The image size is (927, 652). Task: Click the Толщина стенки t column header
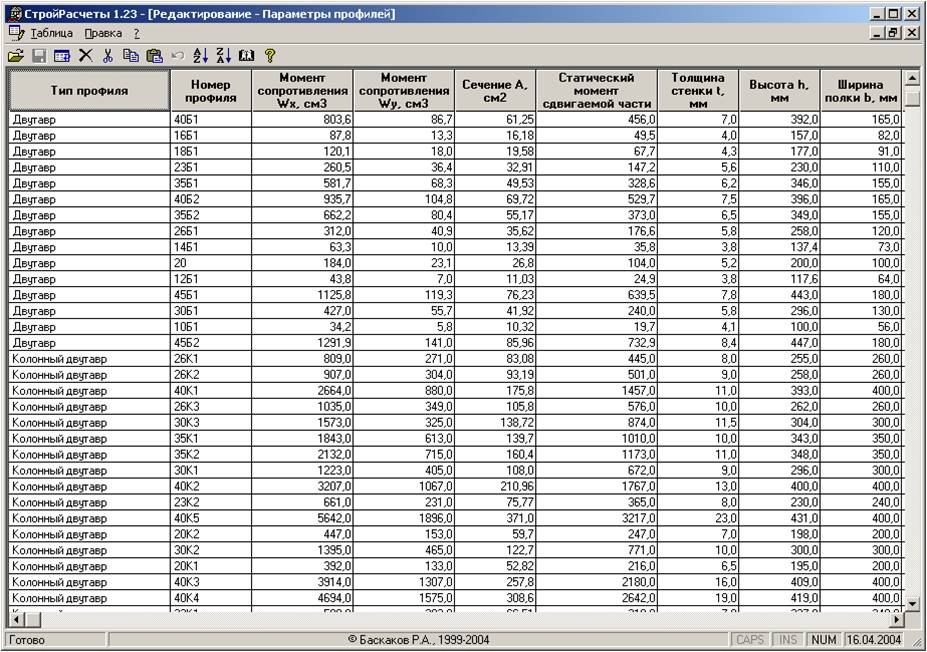[x=698, y=90]
